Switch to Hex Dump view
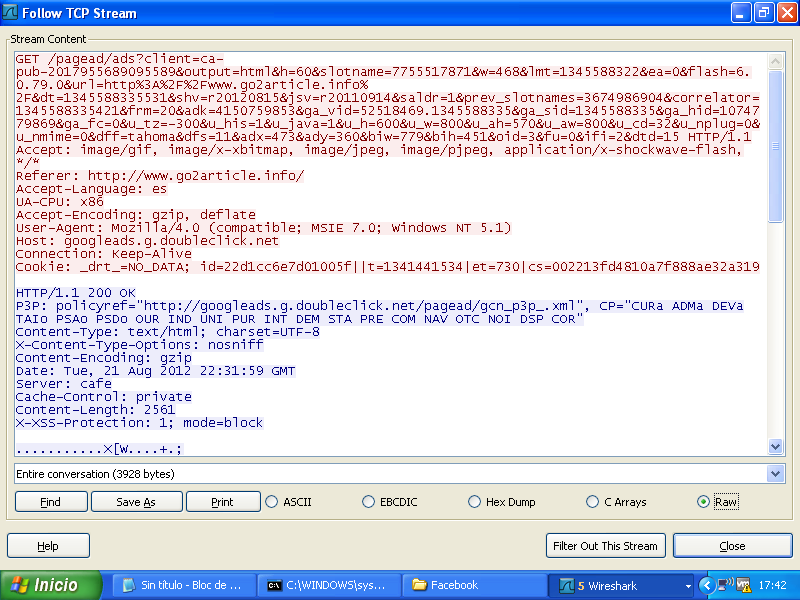The height and width of the screenshot is (600, 800). [475, 502]
